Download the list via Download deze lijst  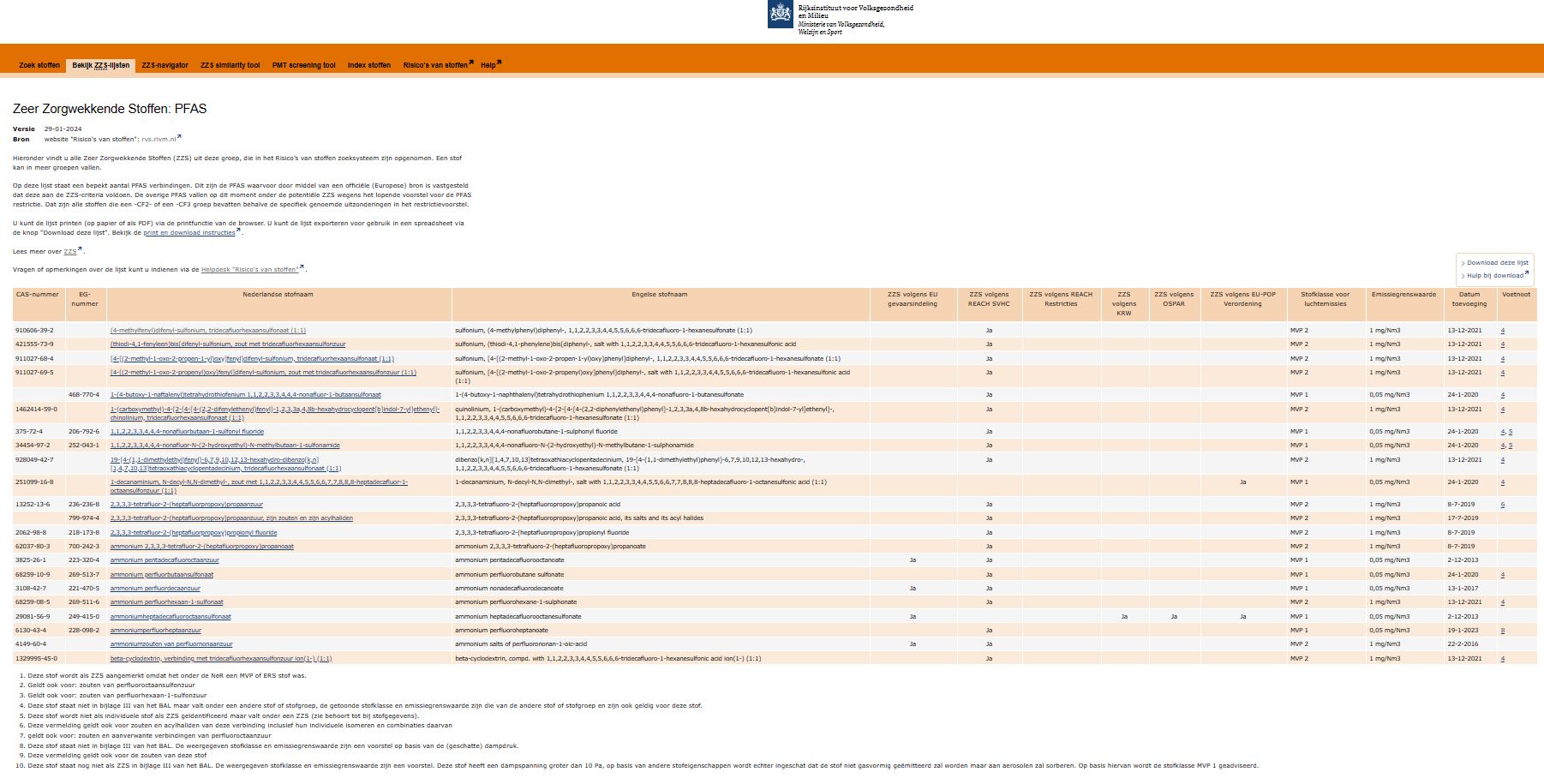coord(1497,263)
